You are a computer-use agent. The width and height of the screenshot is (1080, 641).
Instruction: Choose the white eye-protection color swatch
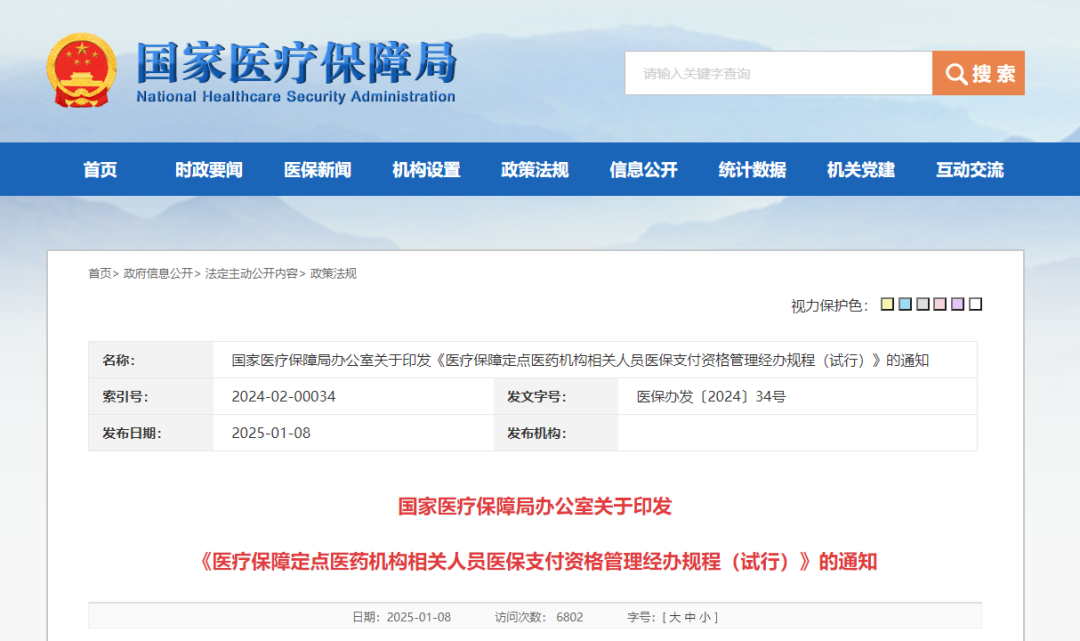975,304
